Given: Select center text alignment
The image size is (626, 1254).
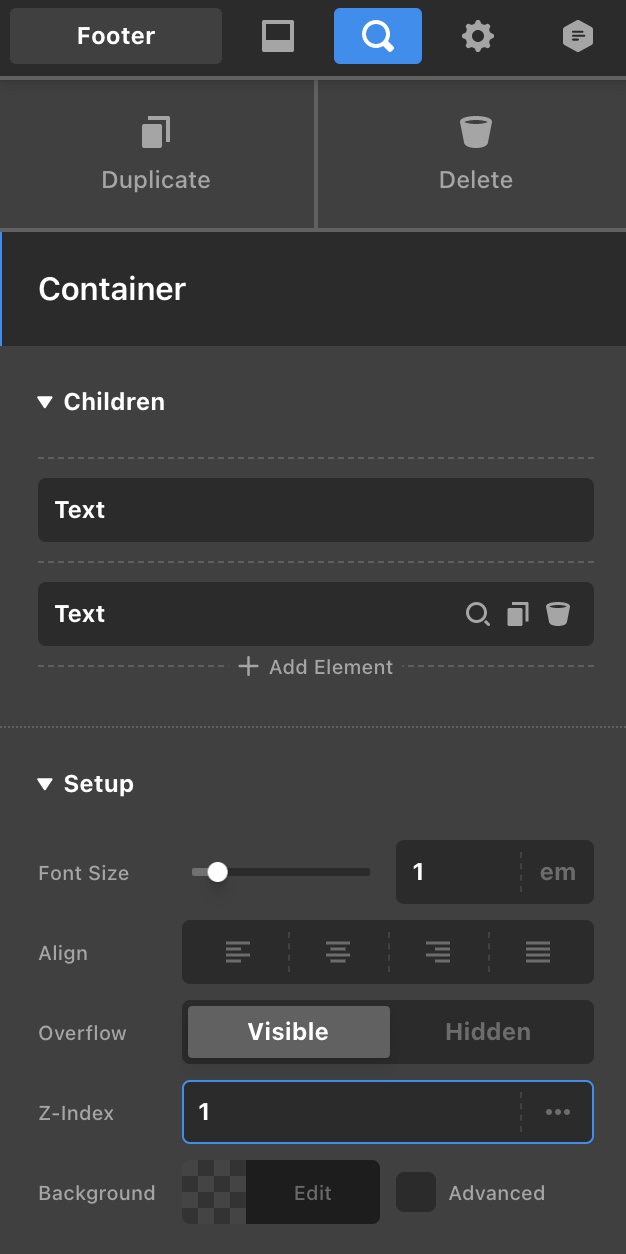Looking at the screenshot, I should (x=338, y=952).
